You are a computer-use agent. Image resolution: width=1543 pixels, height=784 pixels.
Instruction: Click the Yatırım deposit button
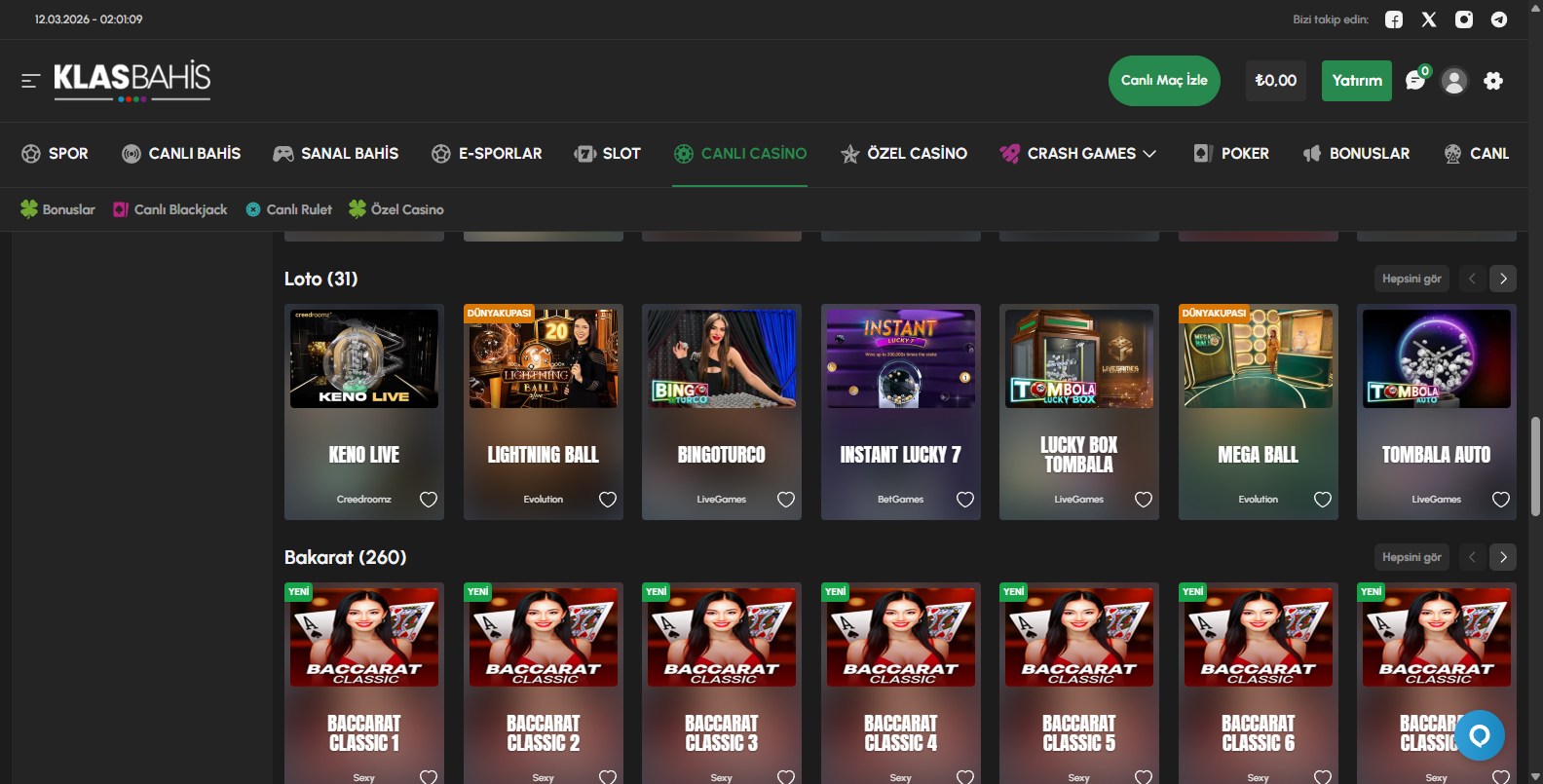[x=1356, y=81]
